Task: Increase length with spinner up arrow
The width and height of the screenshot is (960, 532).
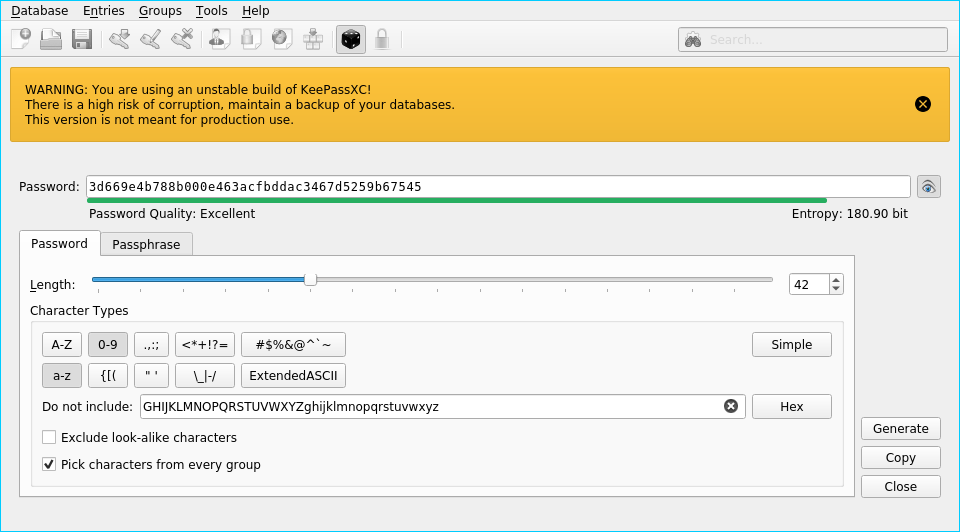Action: point(836,280)
